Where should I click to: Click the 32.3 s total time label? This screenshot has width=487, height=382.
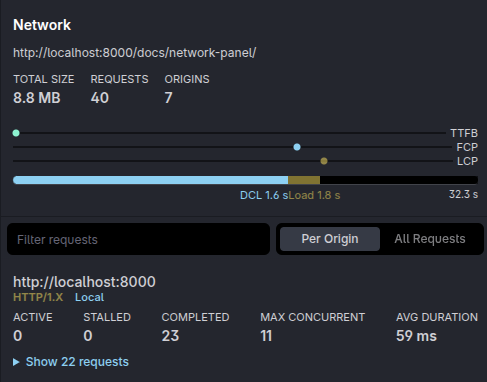click(463, 194)
